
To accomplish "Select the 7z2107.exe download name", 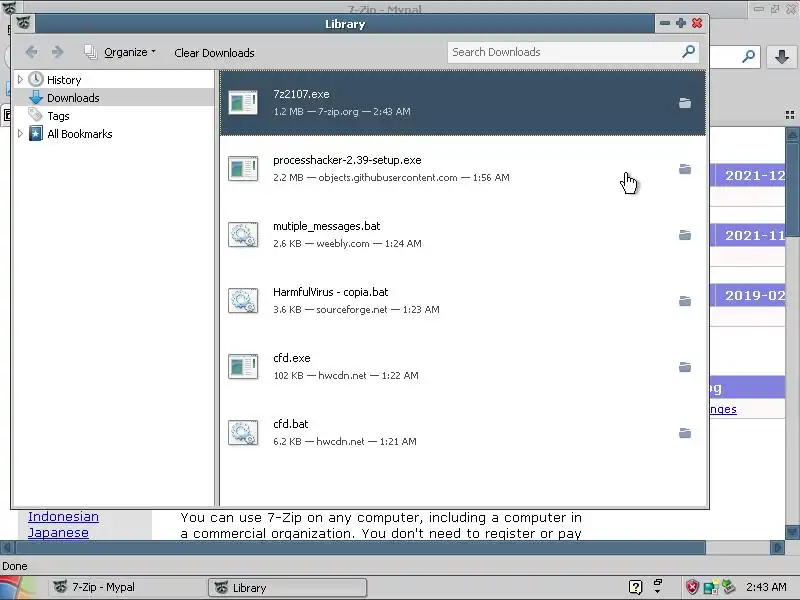I will coord(301,94).
